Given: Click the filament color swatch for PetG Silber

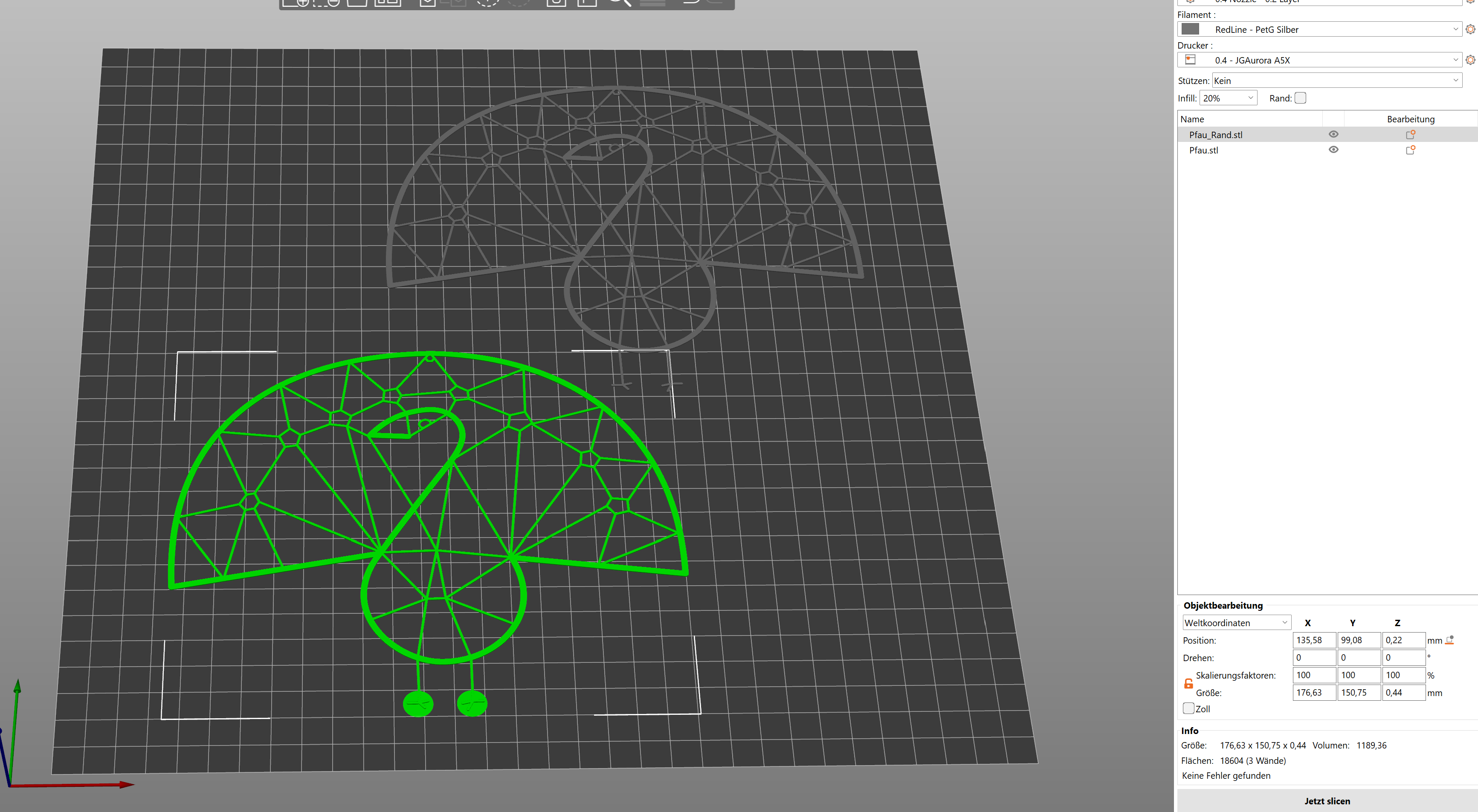Looking at the screenshot, I should coord(1191,29).
